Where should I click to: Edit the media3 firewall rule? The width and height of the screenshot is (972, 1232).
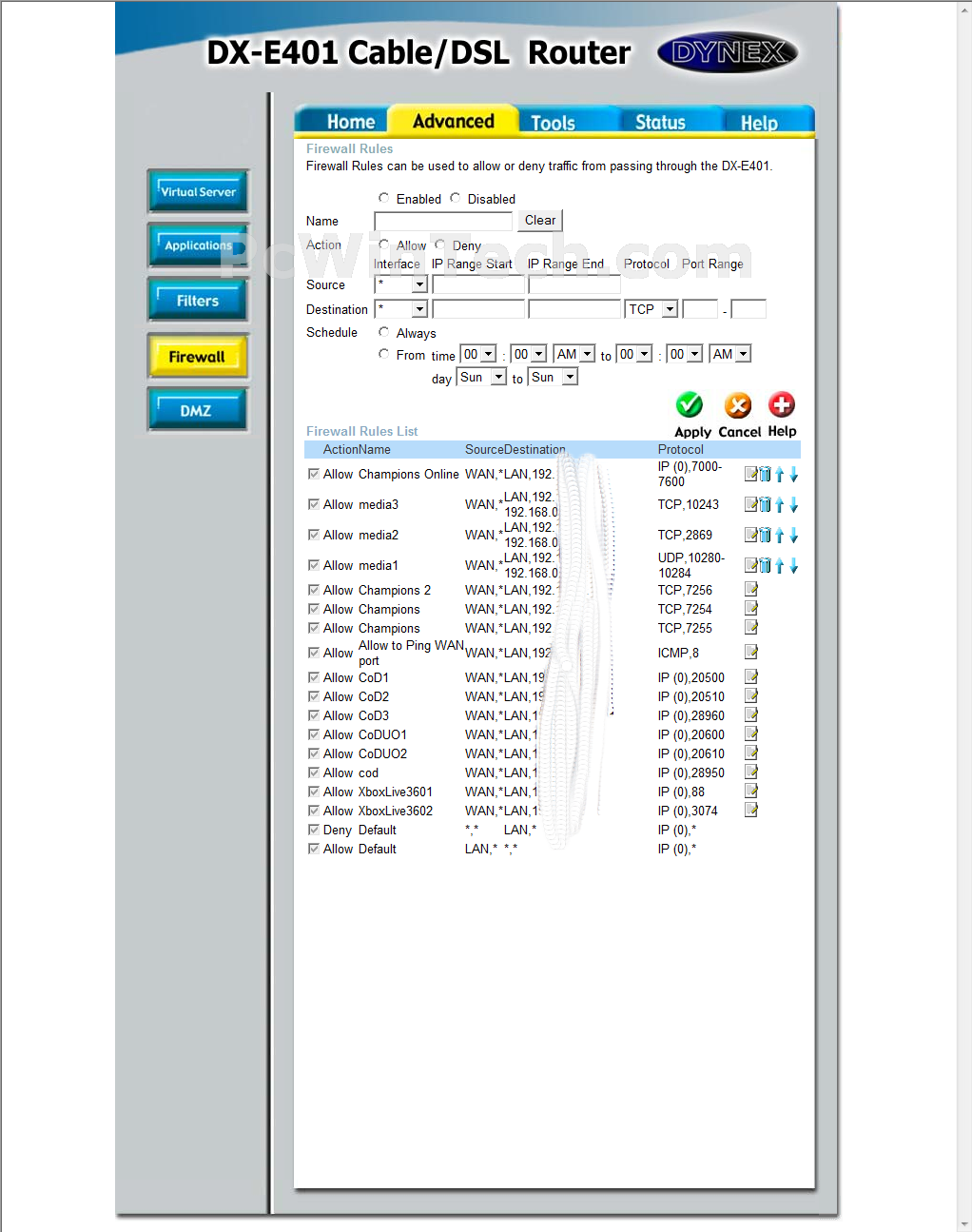(x=751, y=504)
